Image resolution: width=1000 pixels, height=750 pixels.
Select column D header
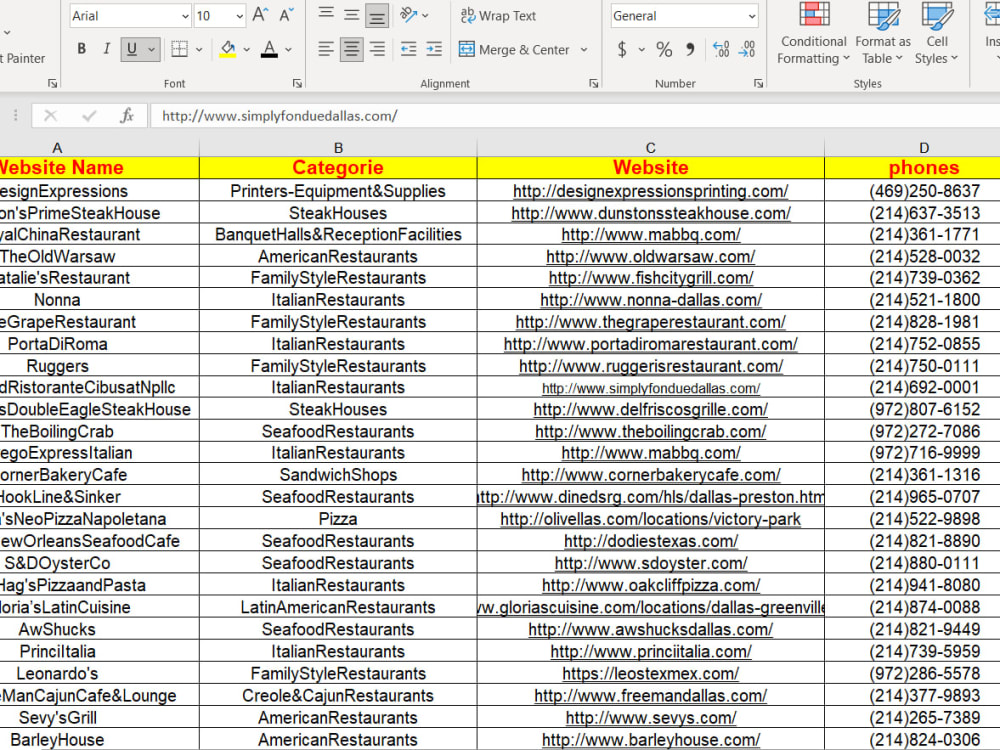pos(924,148)
